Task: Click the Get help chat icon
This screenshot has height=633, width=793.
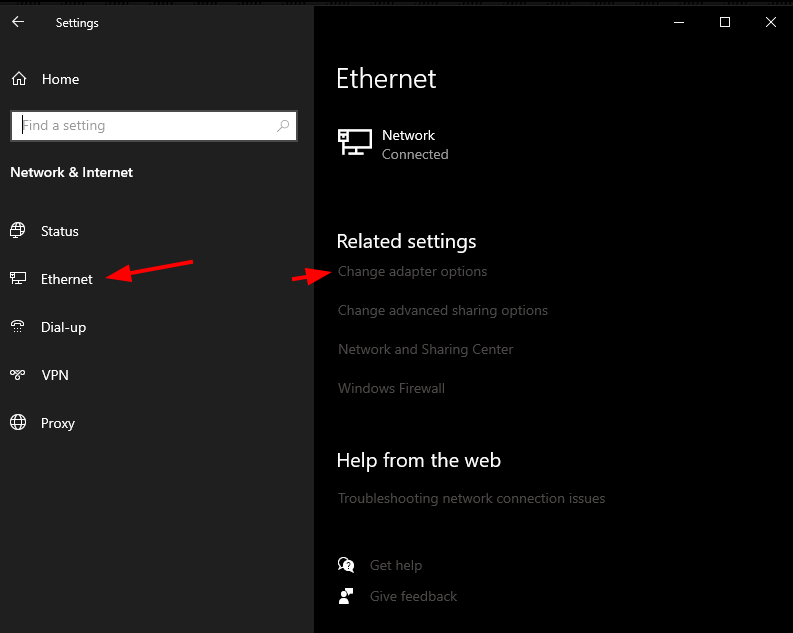Action: (346, 565)
